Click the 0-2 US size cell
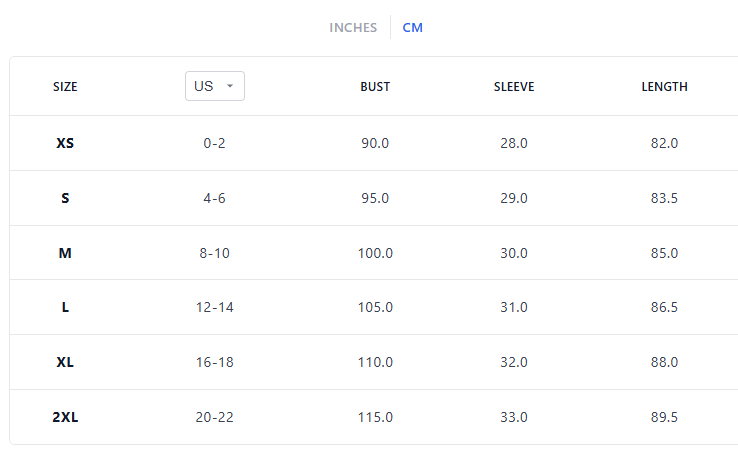 215,143
